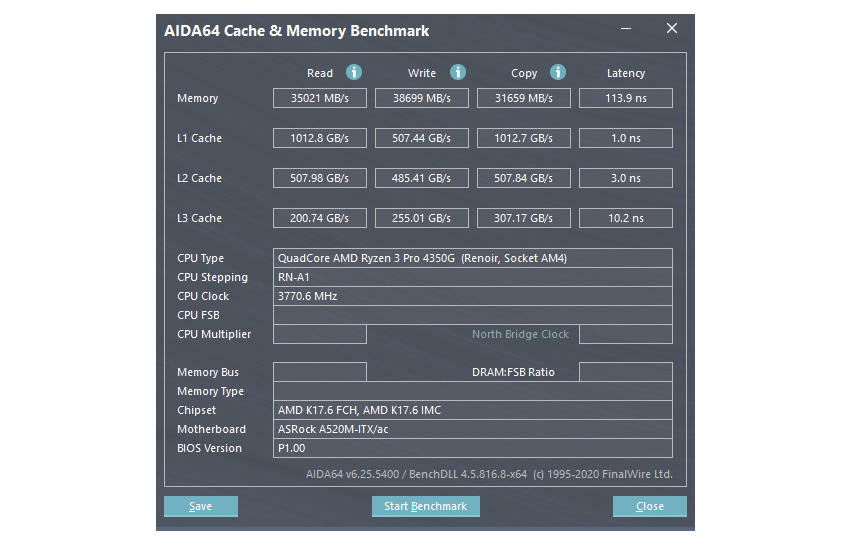Select L3 Cache Latency 10.2 ns
Viewport: 850px width, 550px height.
point(626,218)
